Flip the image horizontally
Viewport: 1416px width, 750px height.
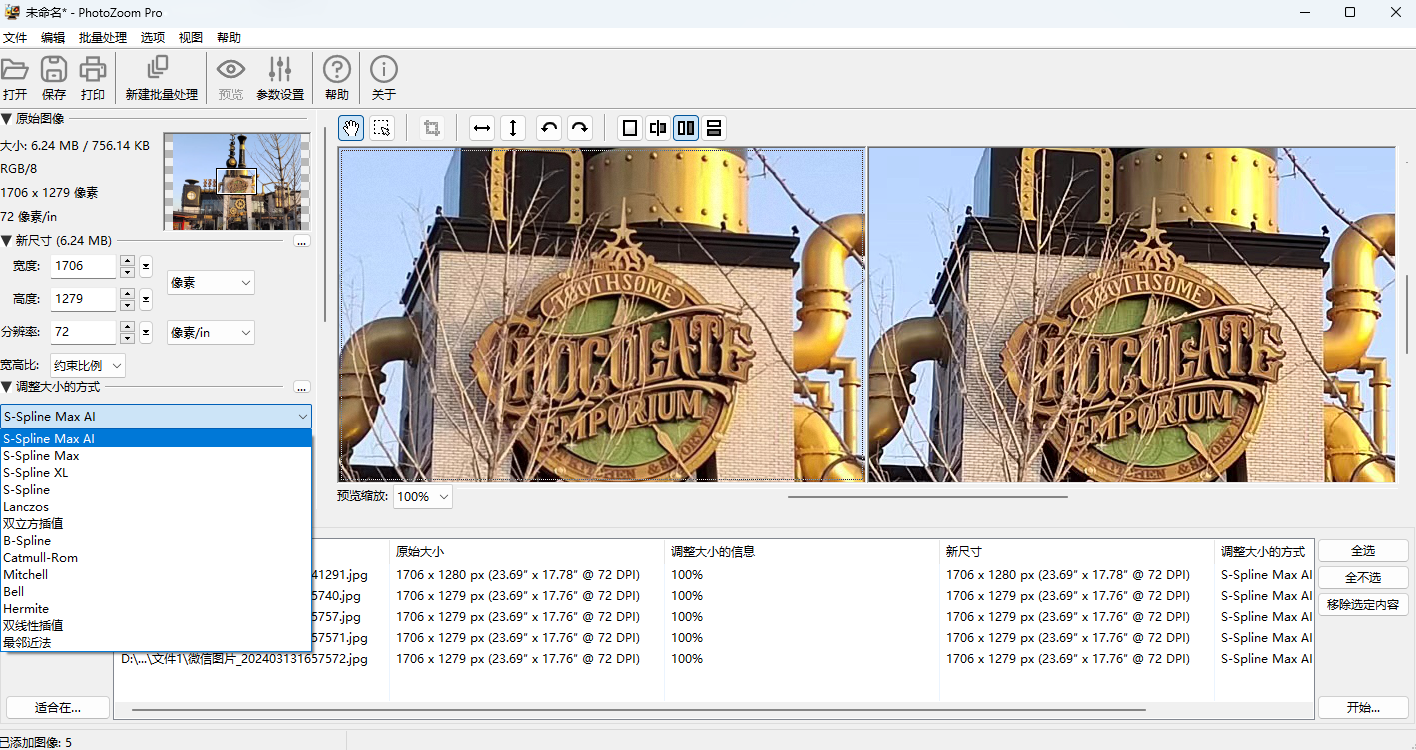[x=482, y=128]
